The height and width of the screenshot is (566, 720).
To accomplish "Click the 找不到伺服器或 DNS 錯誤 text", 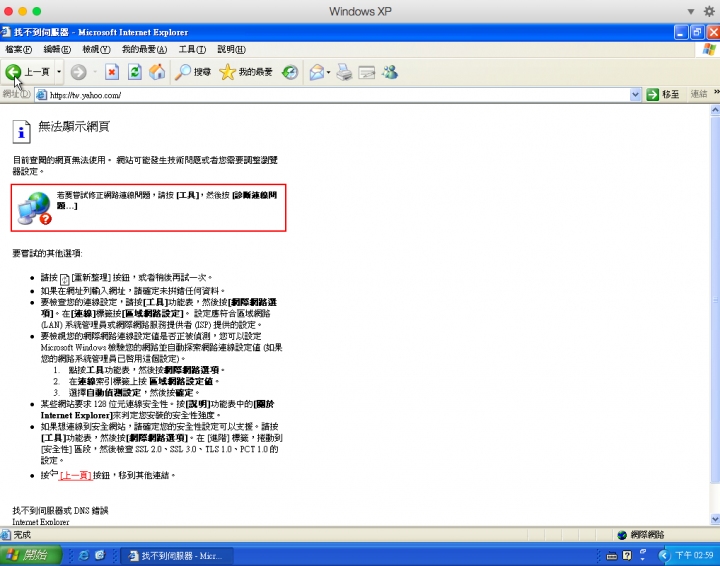I will click(60, 510).
